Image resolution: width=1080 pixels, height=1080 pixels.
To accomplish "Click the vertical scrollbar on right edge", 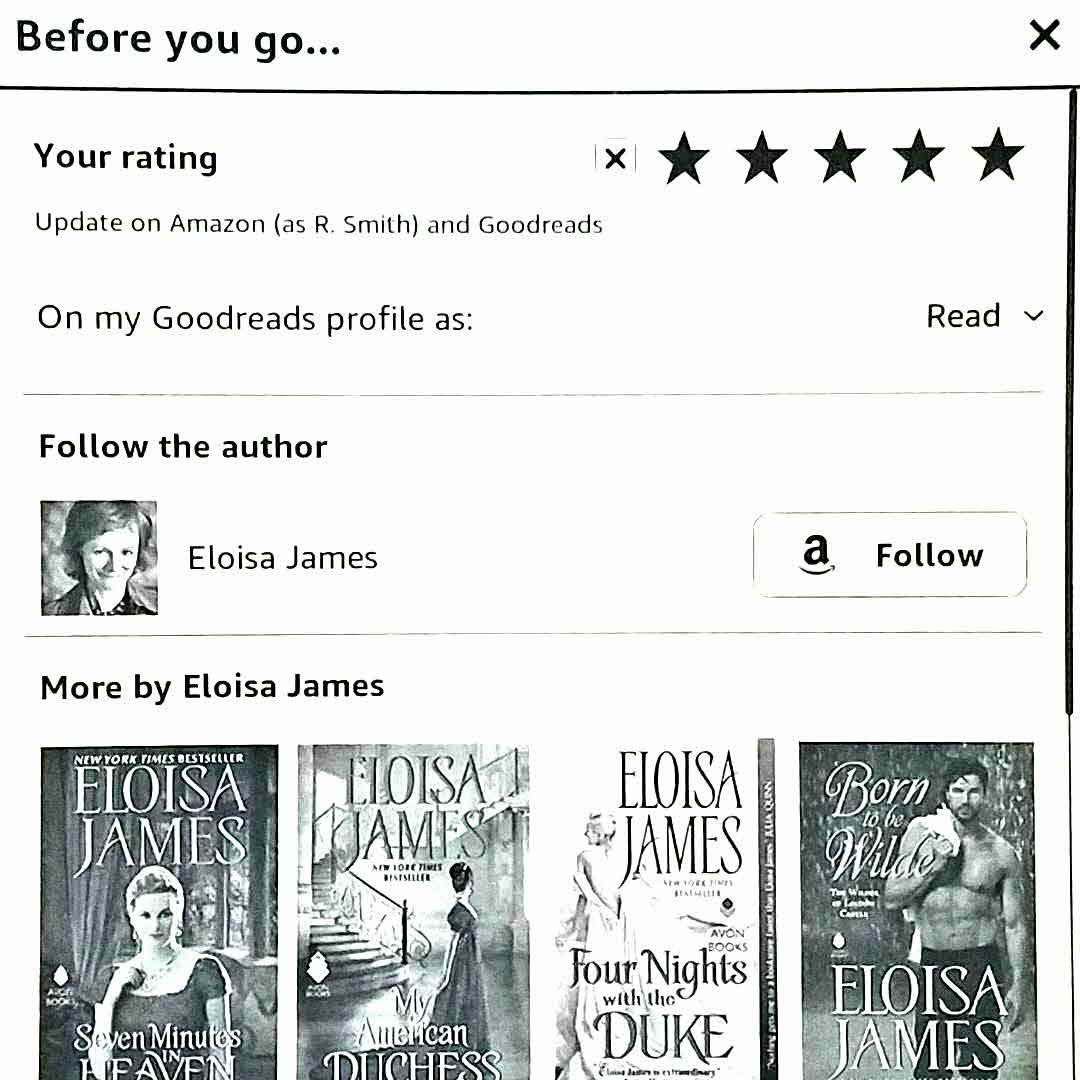I will (1072, 403).
